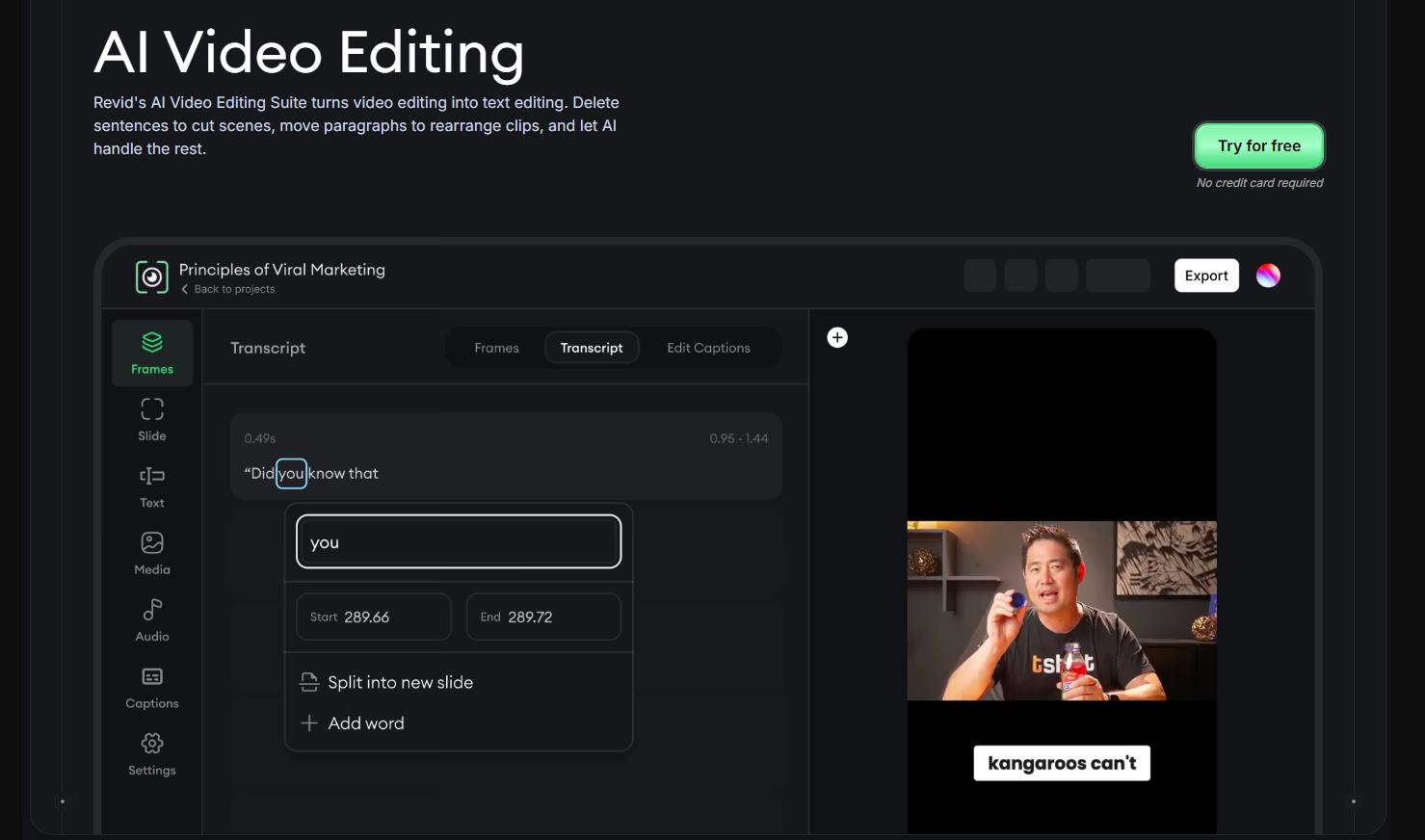Screen dimensions: 1425x840
Task: Click the "kangaroos can't" caption overlay
Action: click(x=1062, y=763)
